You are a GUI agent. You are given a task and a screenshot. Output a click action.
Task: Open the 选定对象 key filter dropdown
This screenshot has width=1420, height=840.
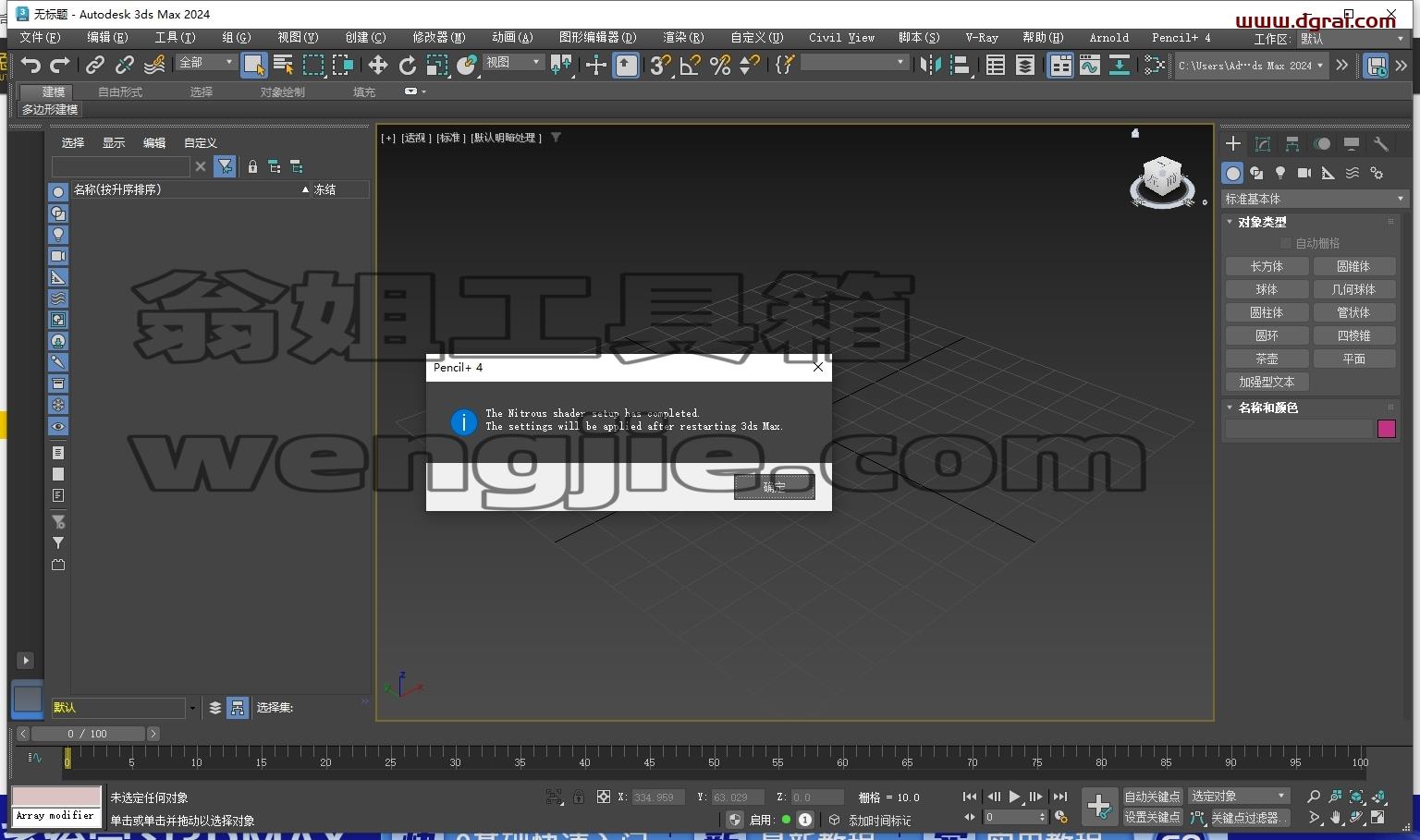[x=1239, y=797]
